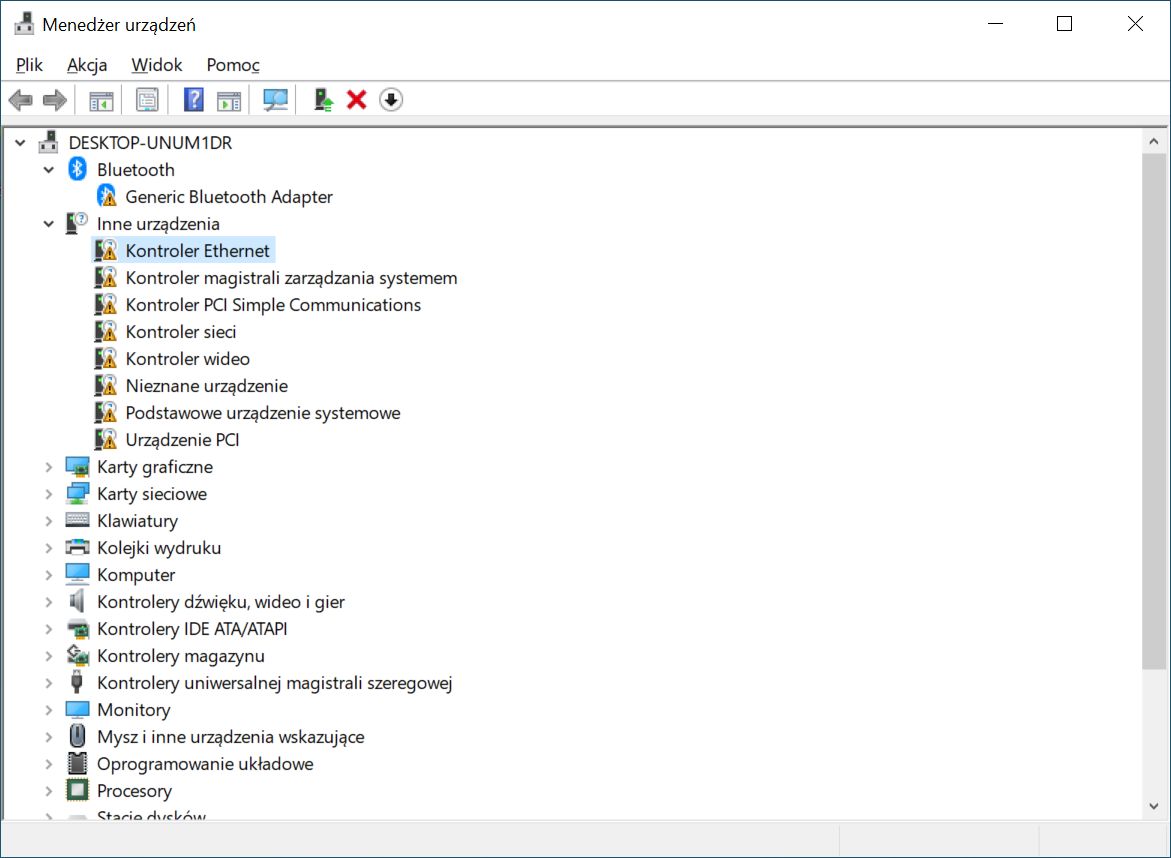Viewport: 1171px width, 858px height.
Task: Select Nieznane urządzenie entry
Action: tap(206, 385)
